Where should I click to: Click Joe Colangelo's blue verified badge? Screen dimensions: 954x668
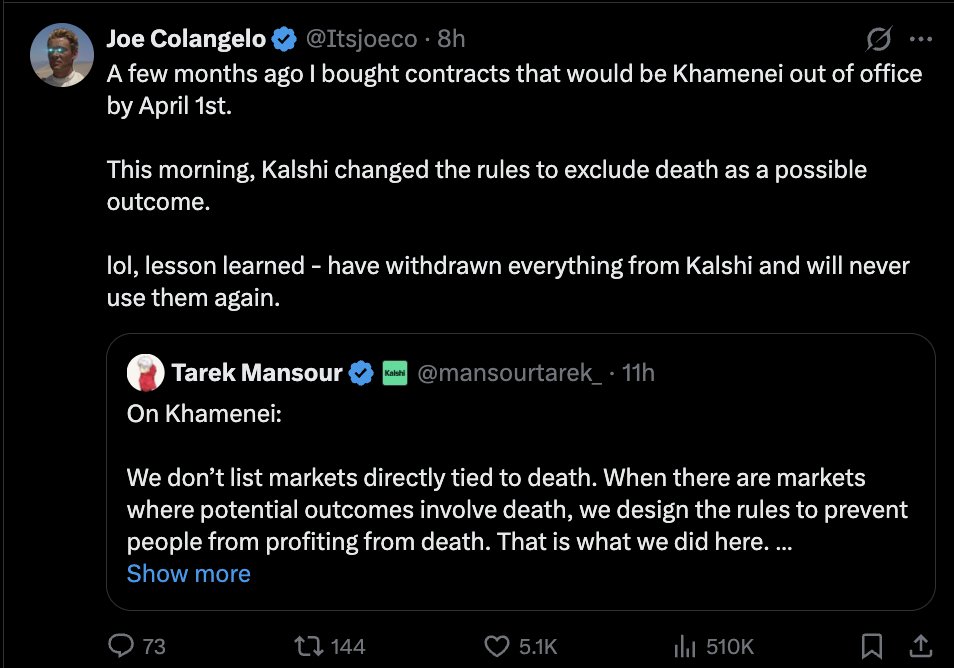284,39
